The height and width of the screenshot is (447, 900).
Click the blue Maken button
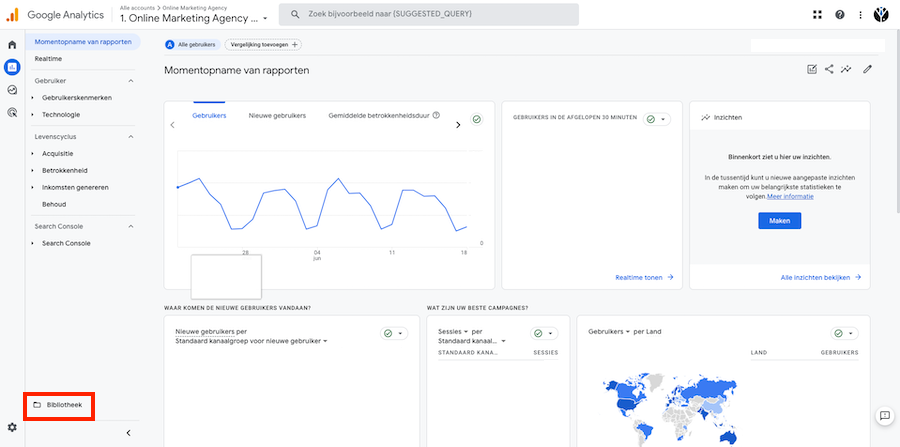tap(779, 220)
